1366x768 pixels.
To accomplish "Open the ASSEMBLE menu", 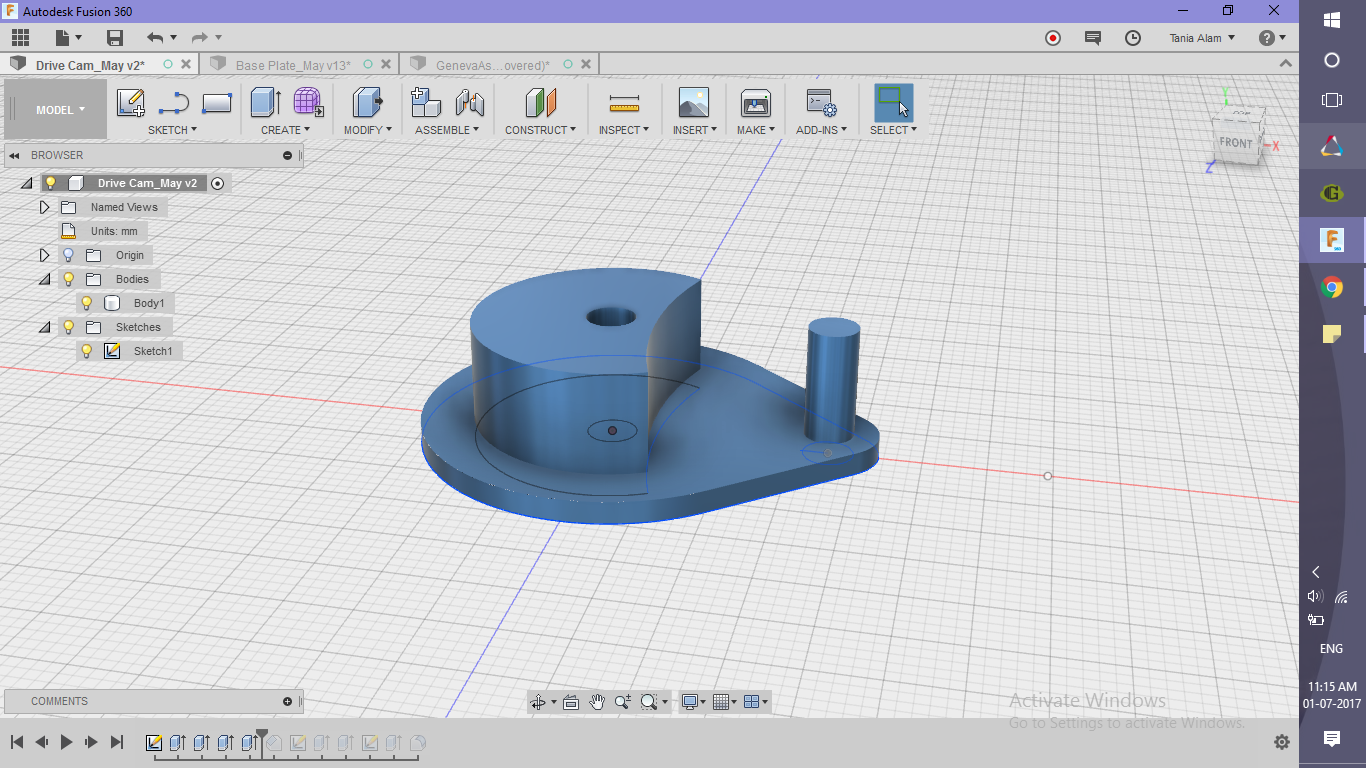I will 447,130.
